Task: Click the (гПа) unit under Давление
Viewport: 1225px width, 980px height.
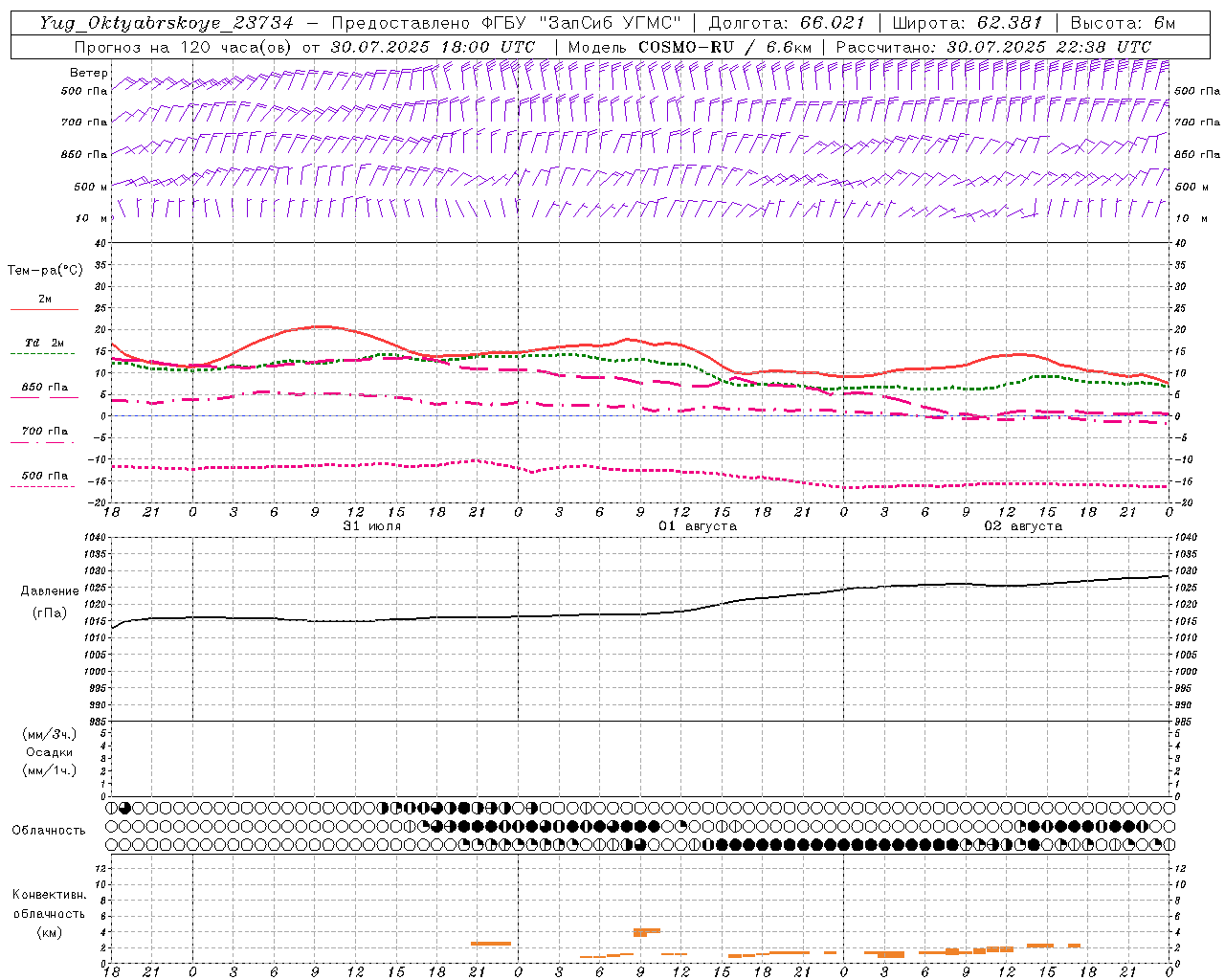Action: [x=50, y=613]
